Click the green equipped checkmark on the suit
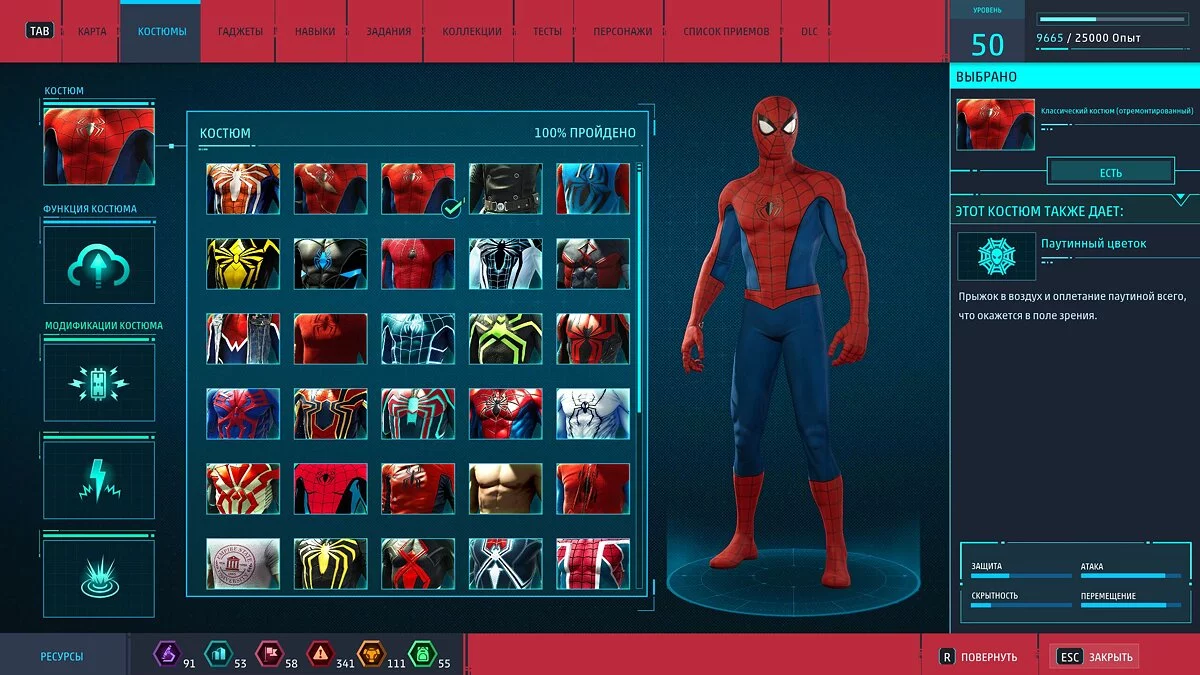 pyautogui.click(x=449, y=210)
